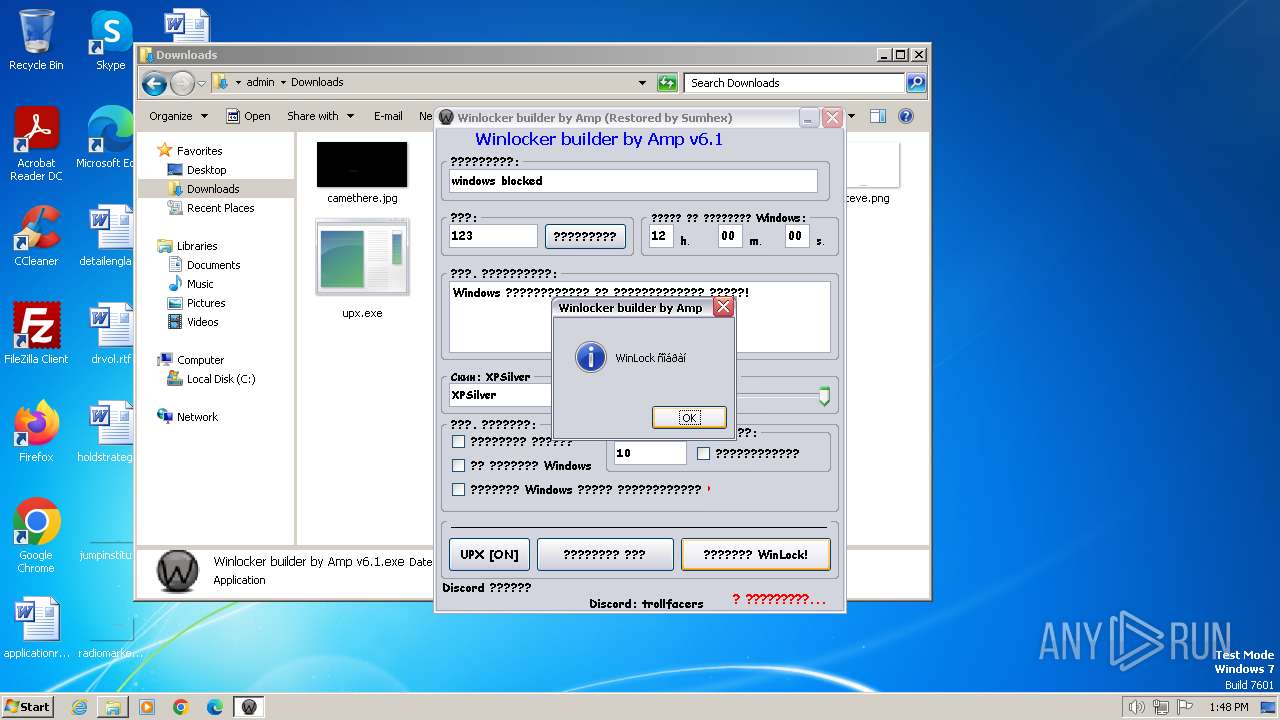Select the camethere.jpg thumbnail
Screen dimensions: 1280x720
(x=362, y=165)
